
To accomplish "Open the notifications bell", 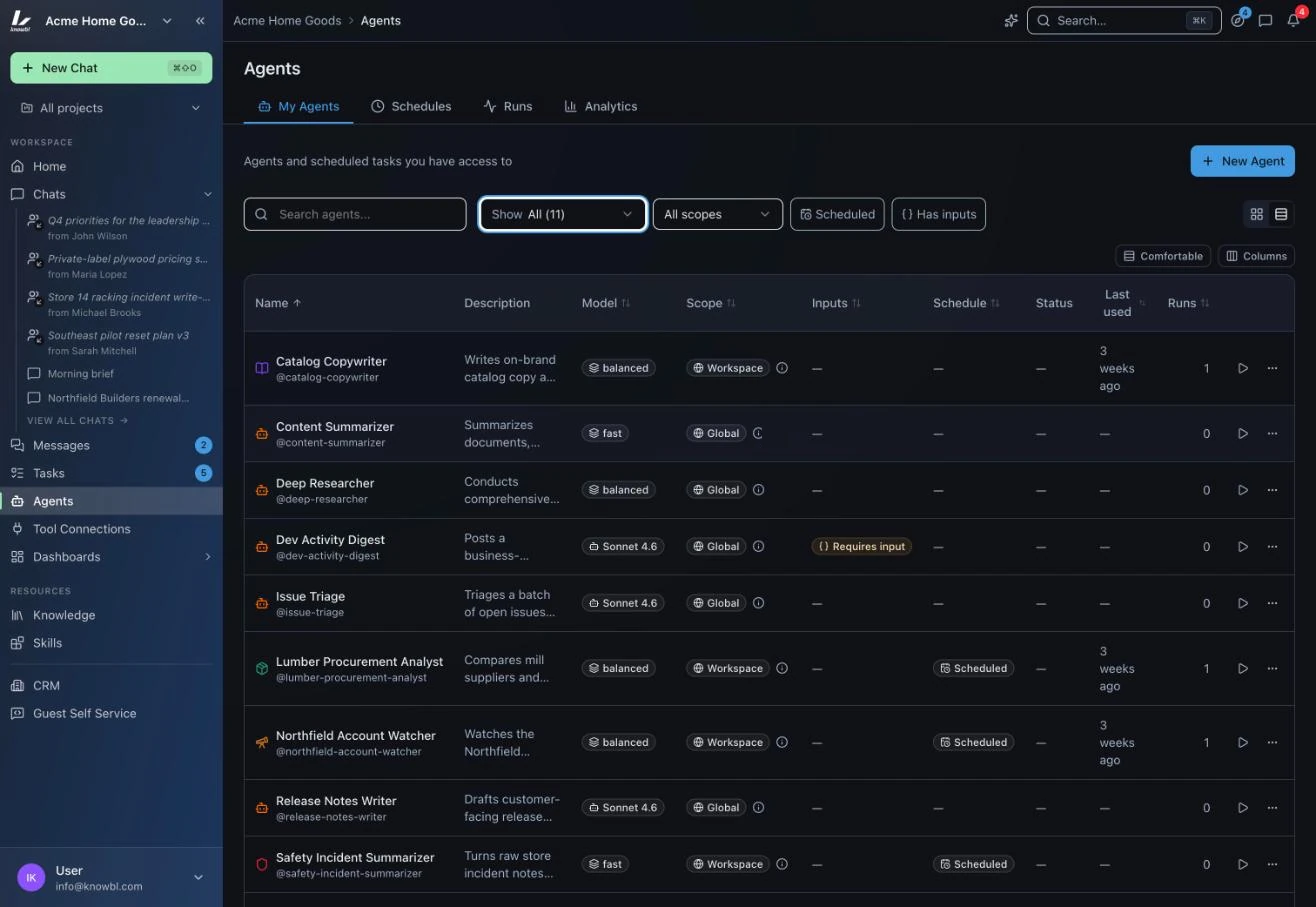I will (1293, 20).
